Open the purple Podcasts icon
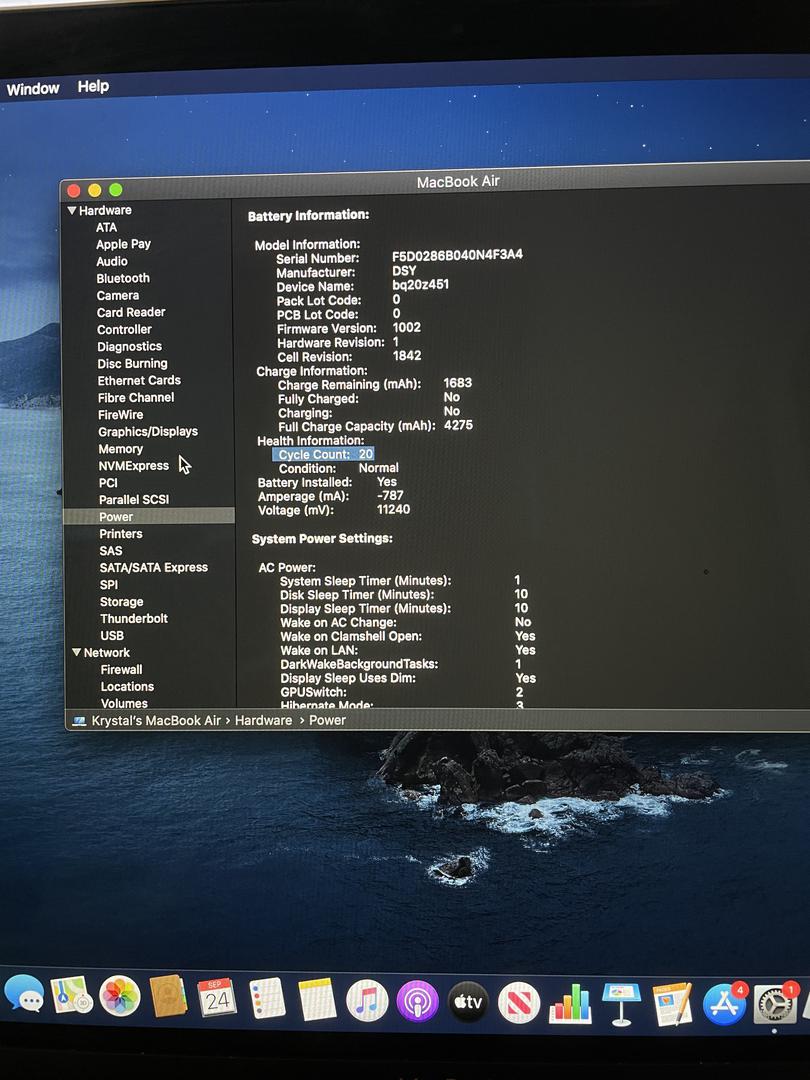The height and width of the screenshot is (1080, 810). pos(417,1001)
